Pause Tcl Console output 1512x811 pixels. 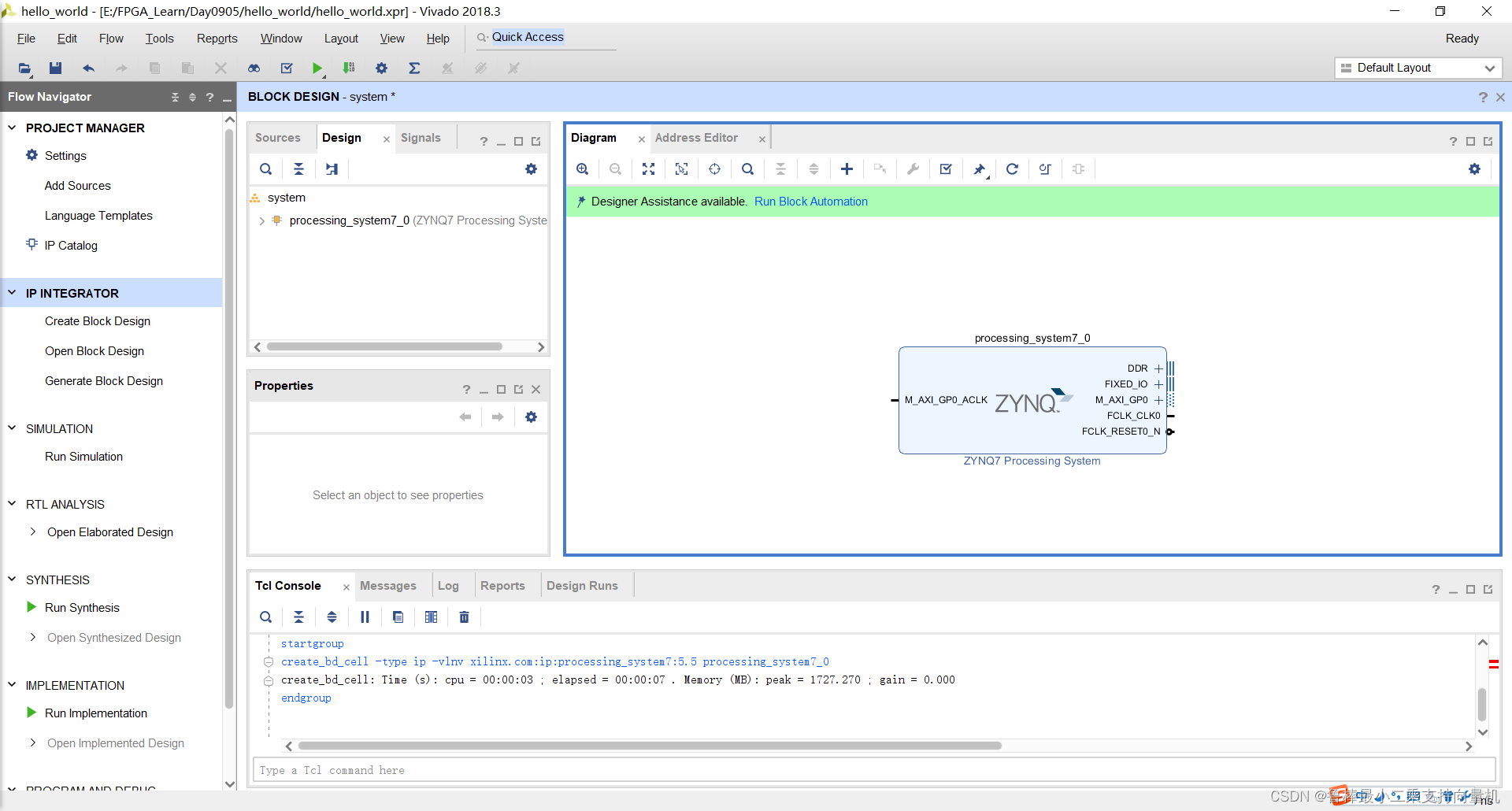tap(365, 617)
